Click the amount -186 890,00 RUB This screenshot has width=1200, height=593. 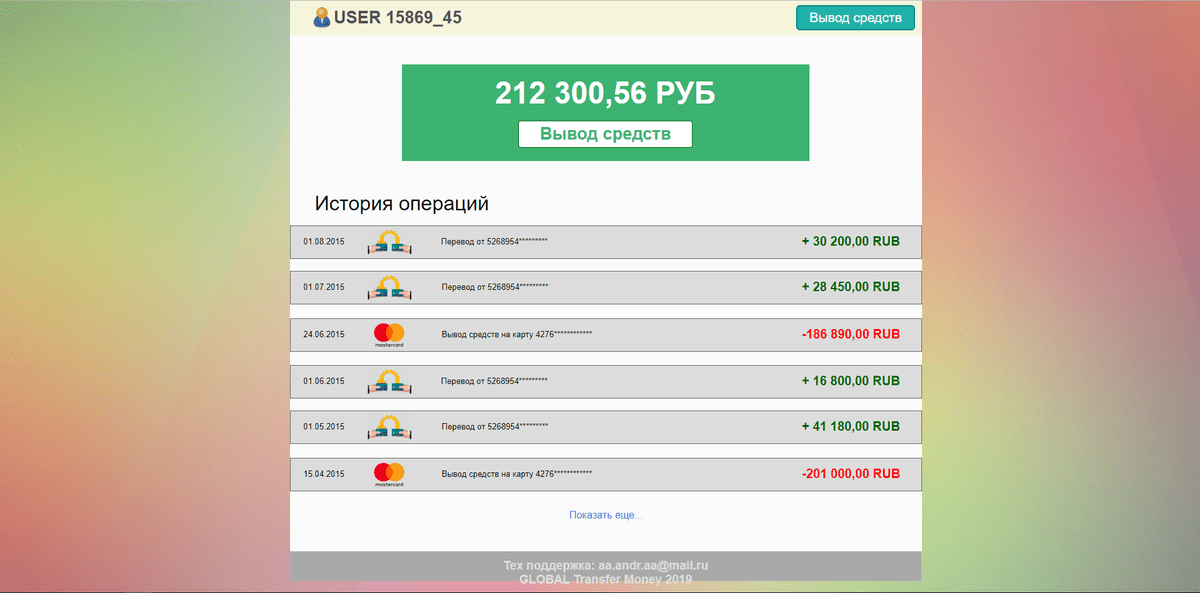click(x=851, y=334)
